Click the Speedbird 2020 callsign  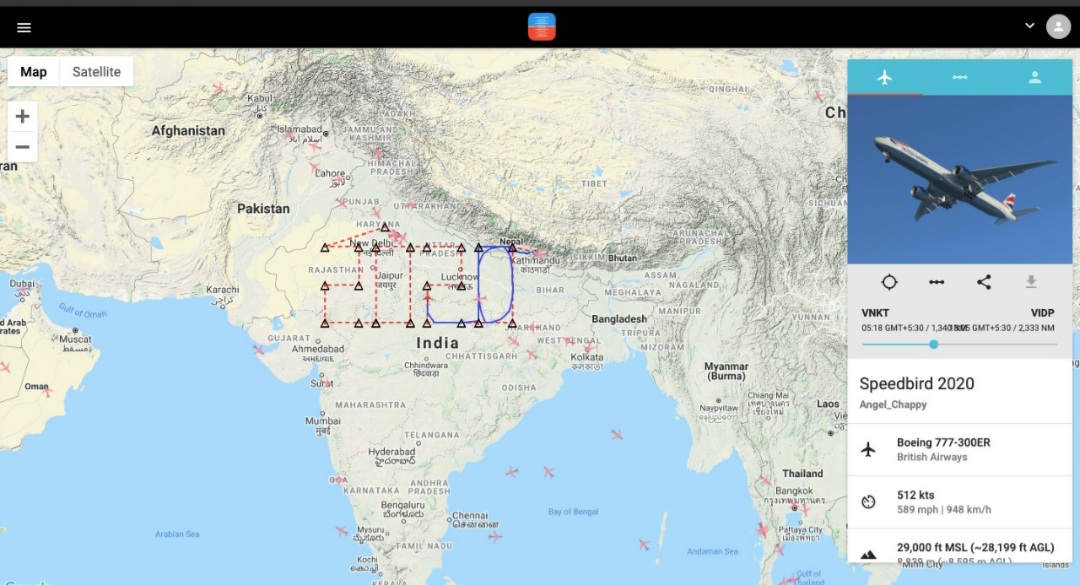pos(917,384)
